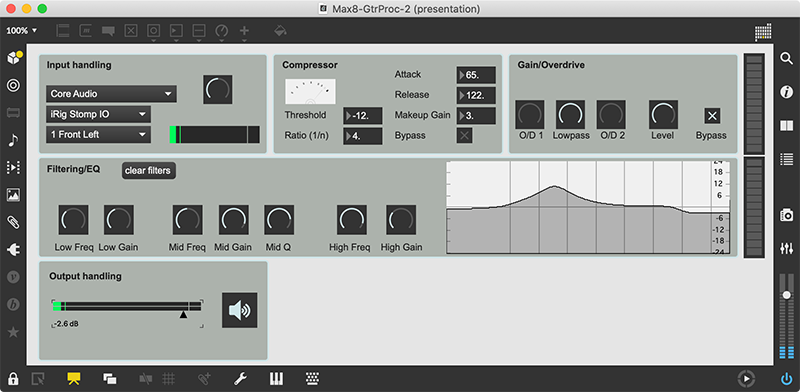The width and height of the screenshot is (800, 392).
Task: Open the 1 Front Left channel dropdown
Action: (x=98, y=135)
